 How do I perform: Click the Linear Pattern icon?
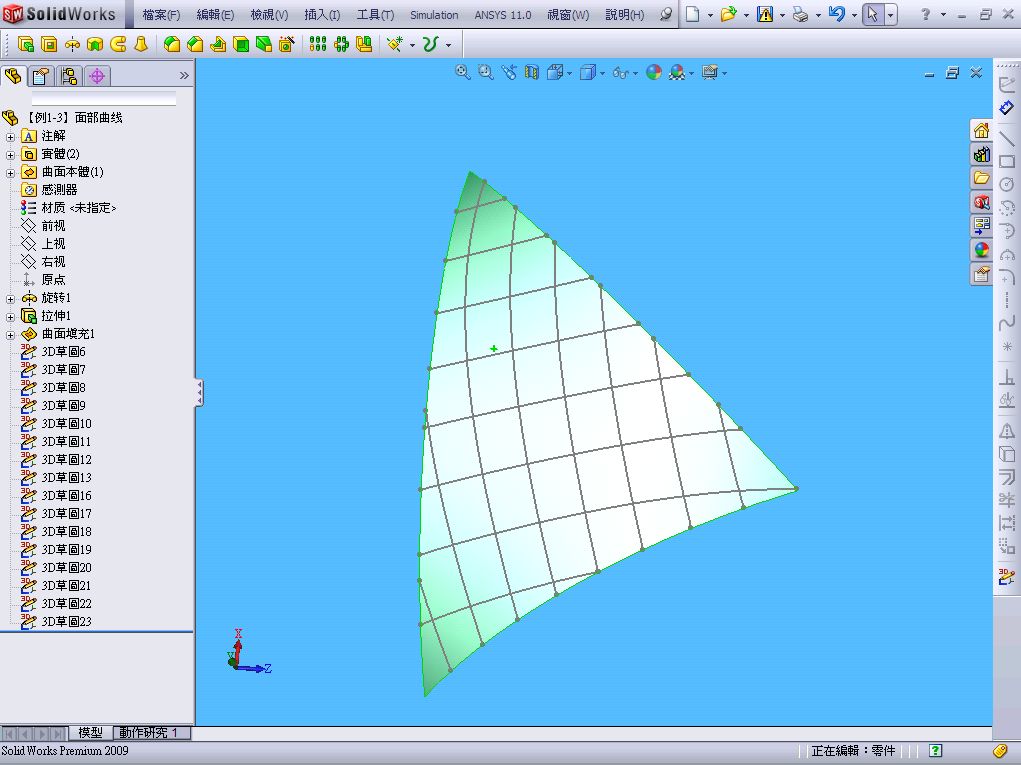318,44
